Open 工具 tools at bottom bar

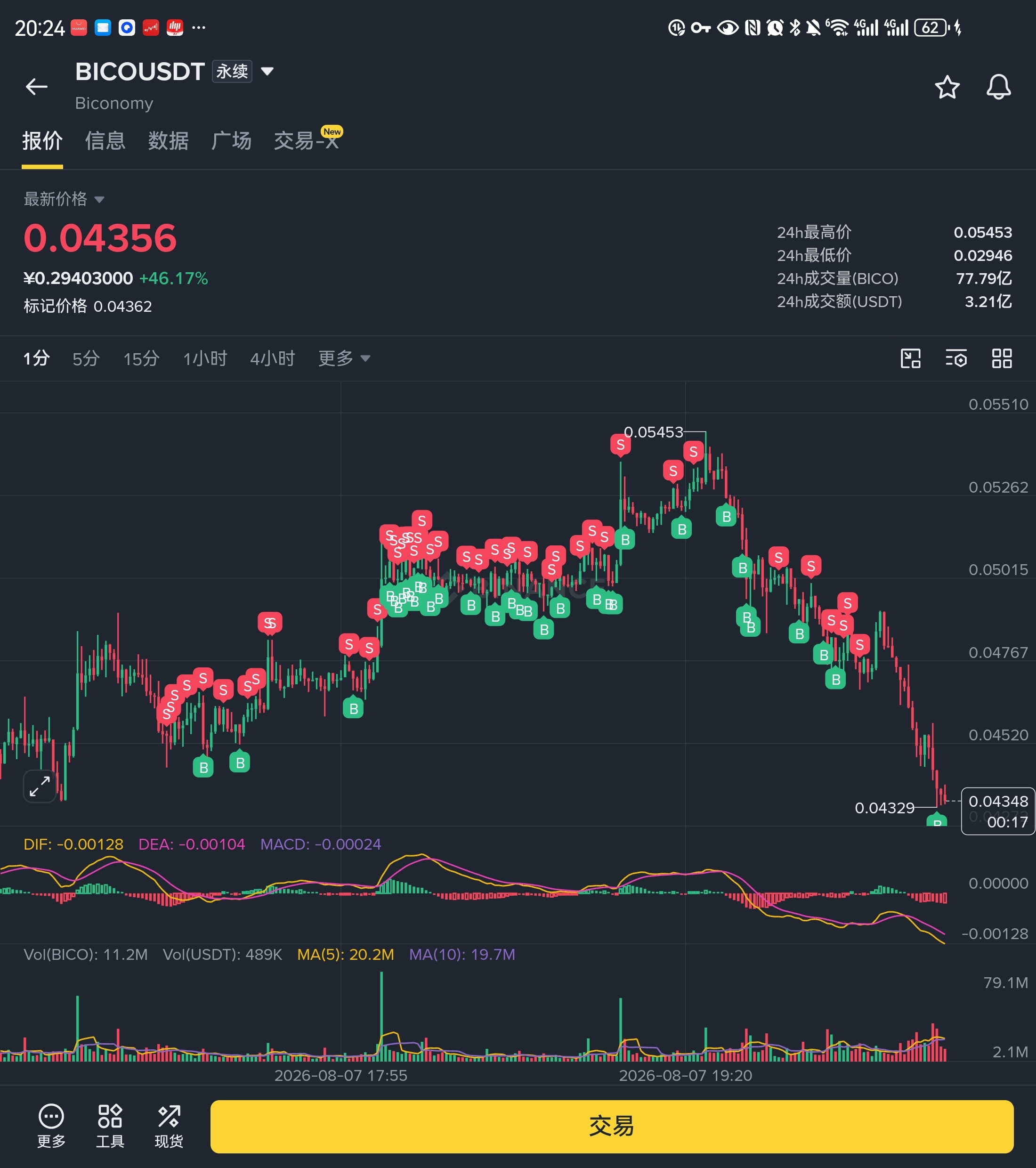110,1126
